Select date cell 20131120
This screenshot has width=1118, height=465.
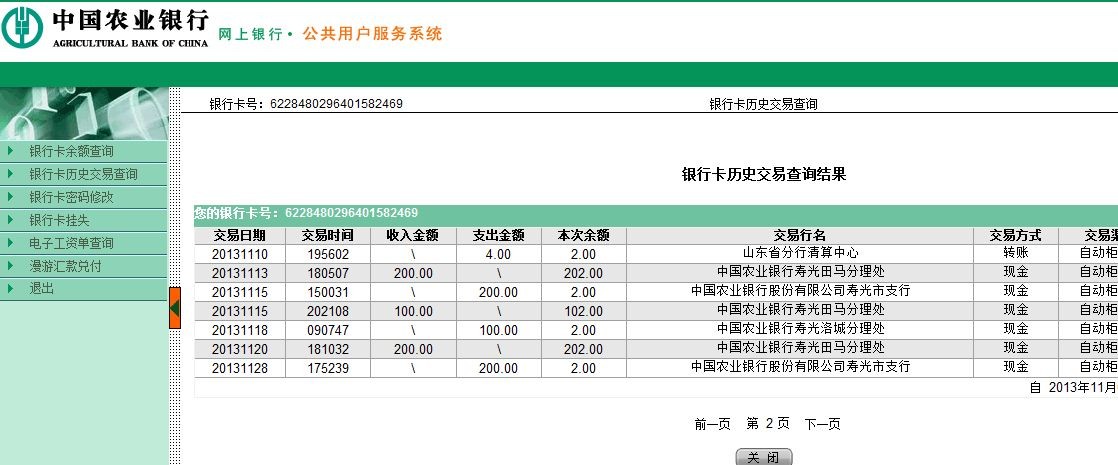click(x=240, y=349)
